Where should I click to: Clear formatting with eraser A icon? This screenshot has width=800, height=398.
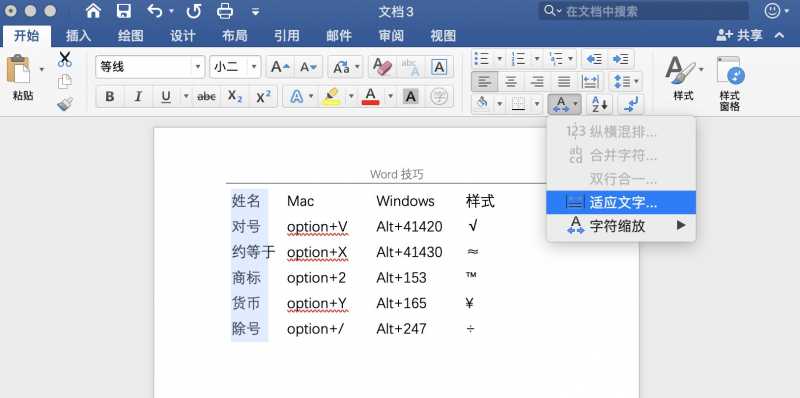(383, 67)
